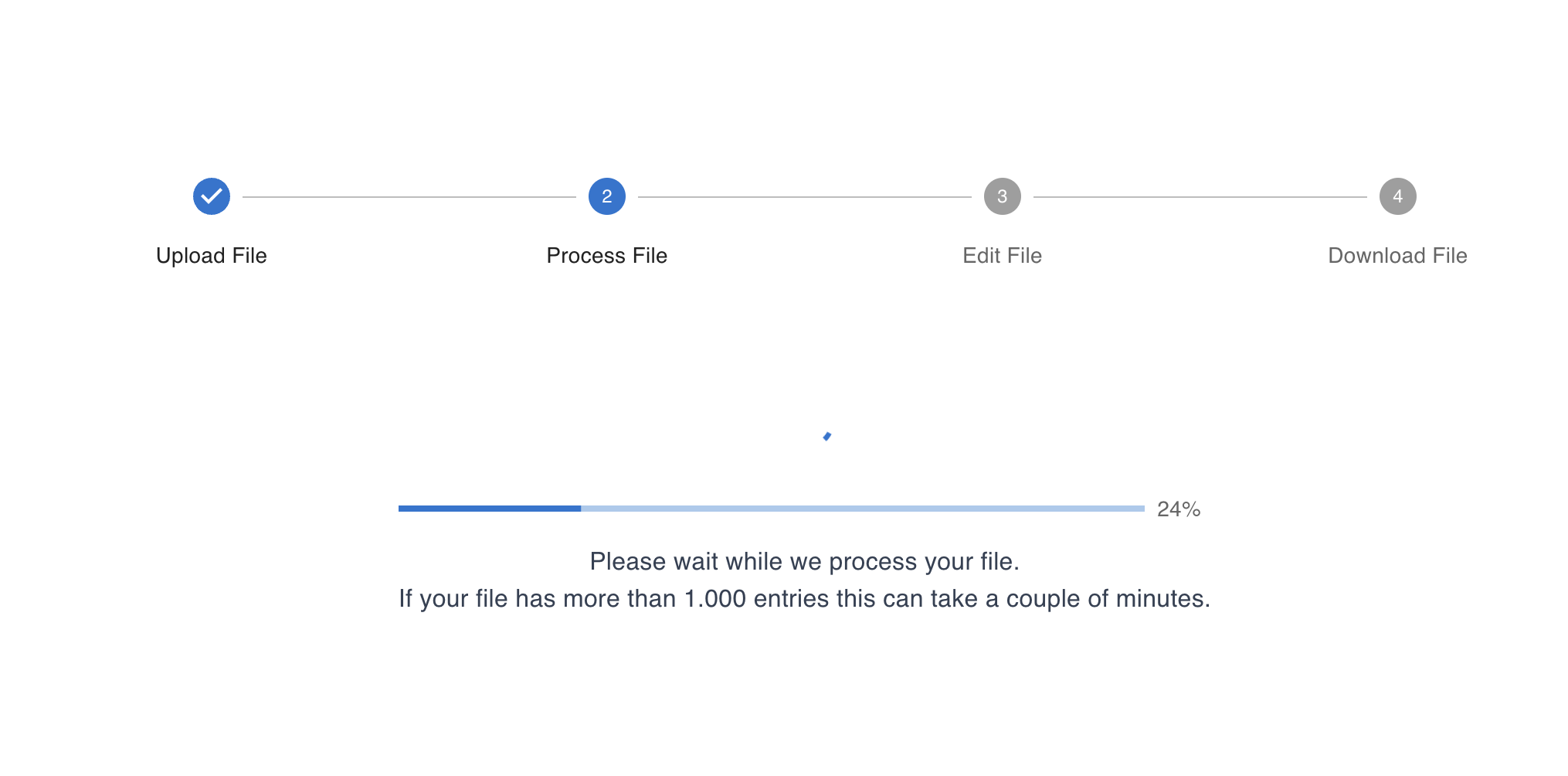Select the step 2 circle icon
This screenshot has height=776, width=1568.
click(x=607, y=196)
